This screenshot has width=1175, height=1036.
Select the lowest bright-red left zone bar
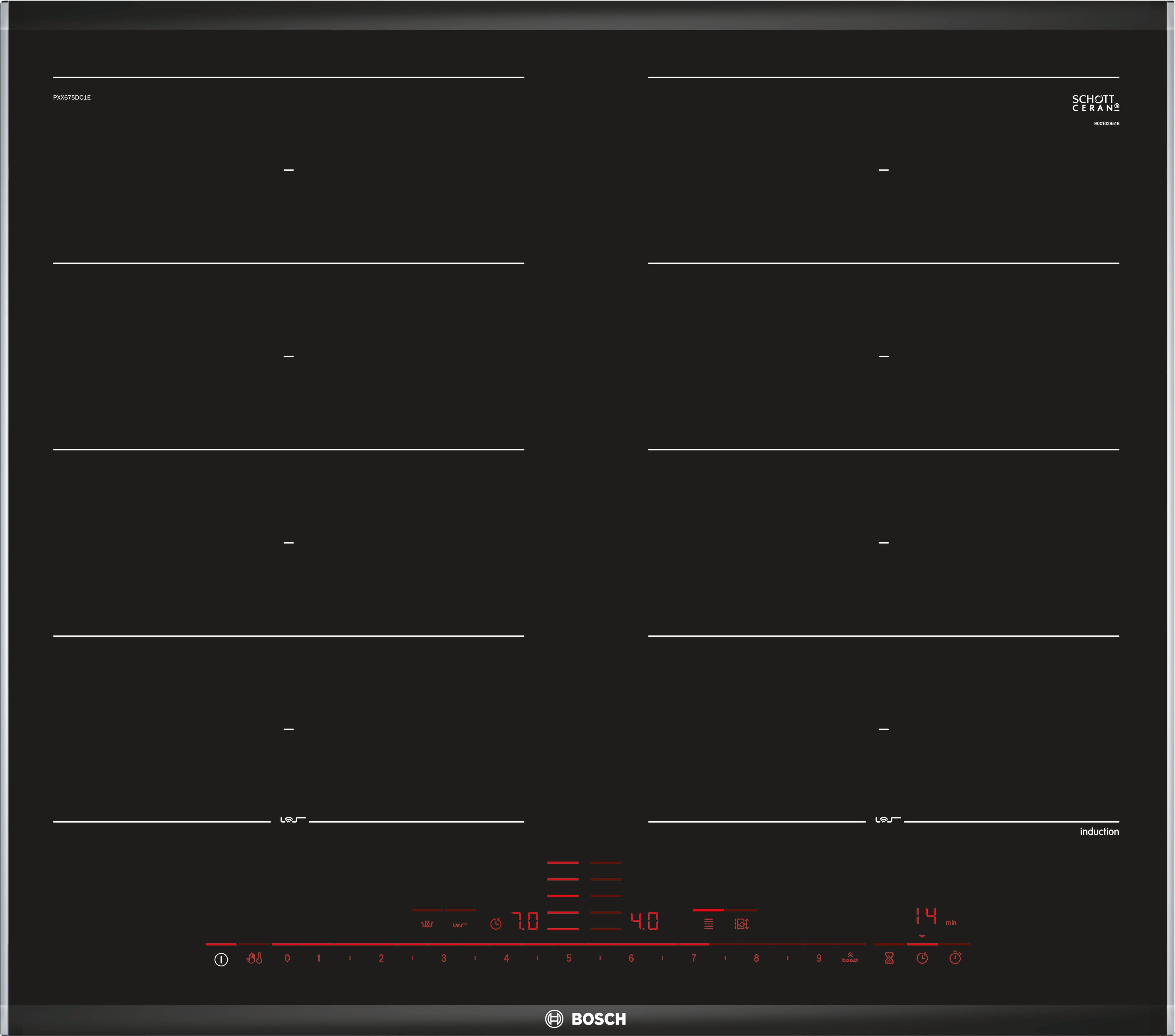[x=563, y=929]
